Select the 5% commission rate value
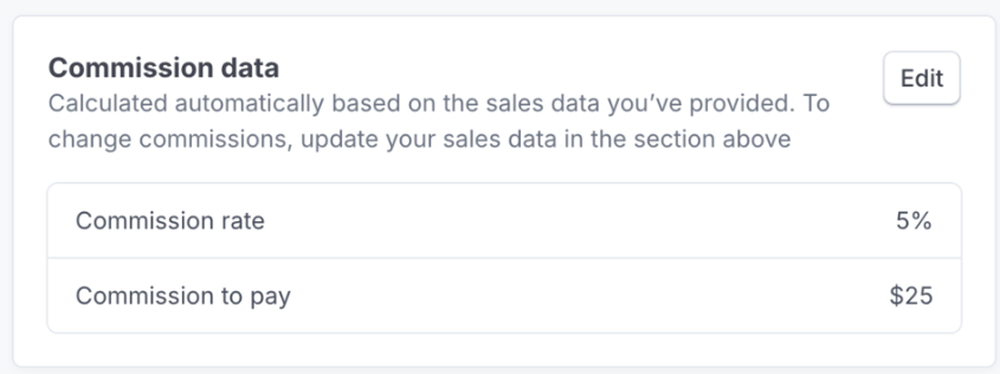 click(914, 221)
